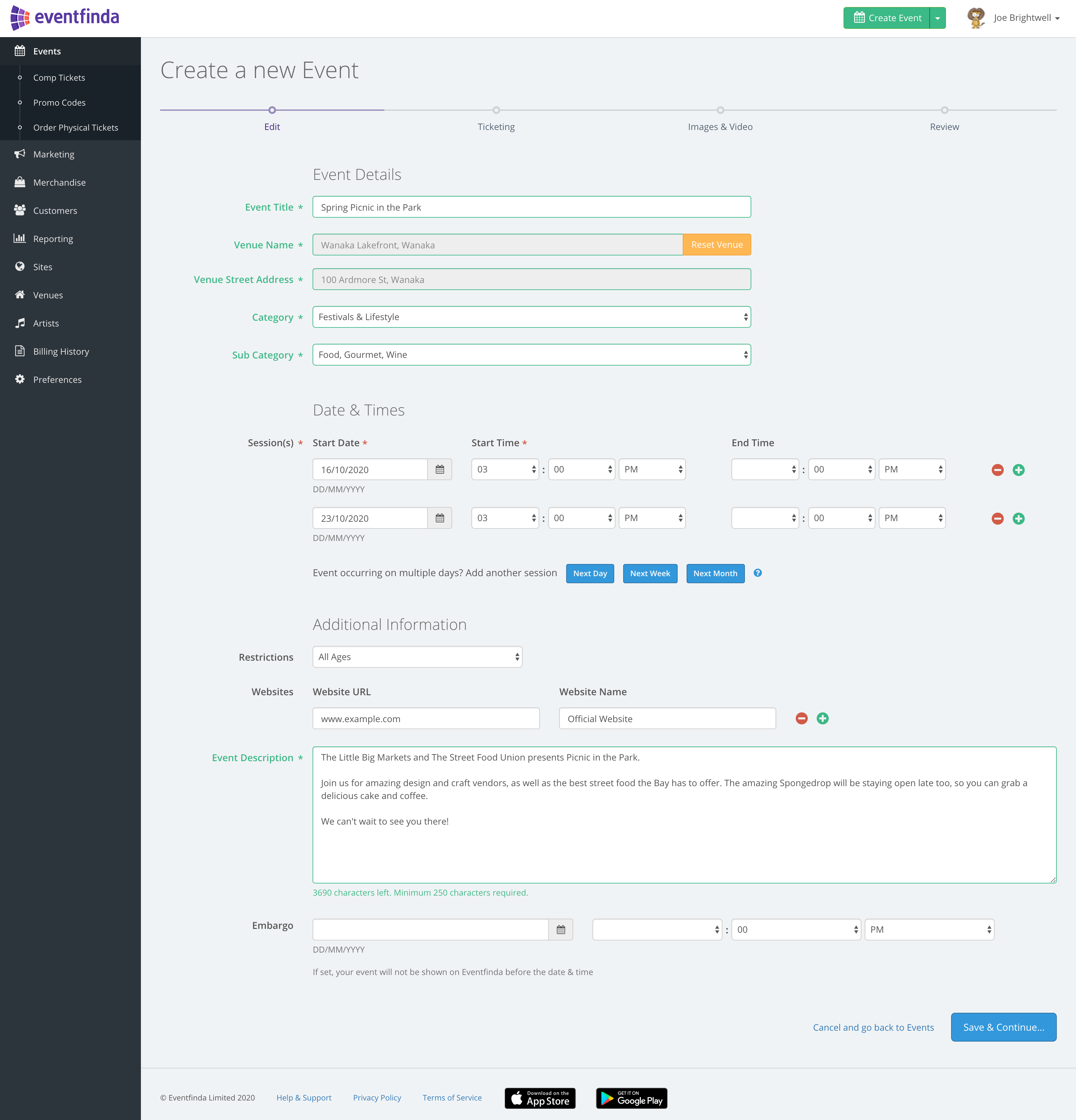The image size is (1076, 1120).
Task: Open the Embargo date calendar picker
Action: (561, 930)
